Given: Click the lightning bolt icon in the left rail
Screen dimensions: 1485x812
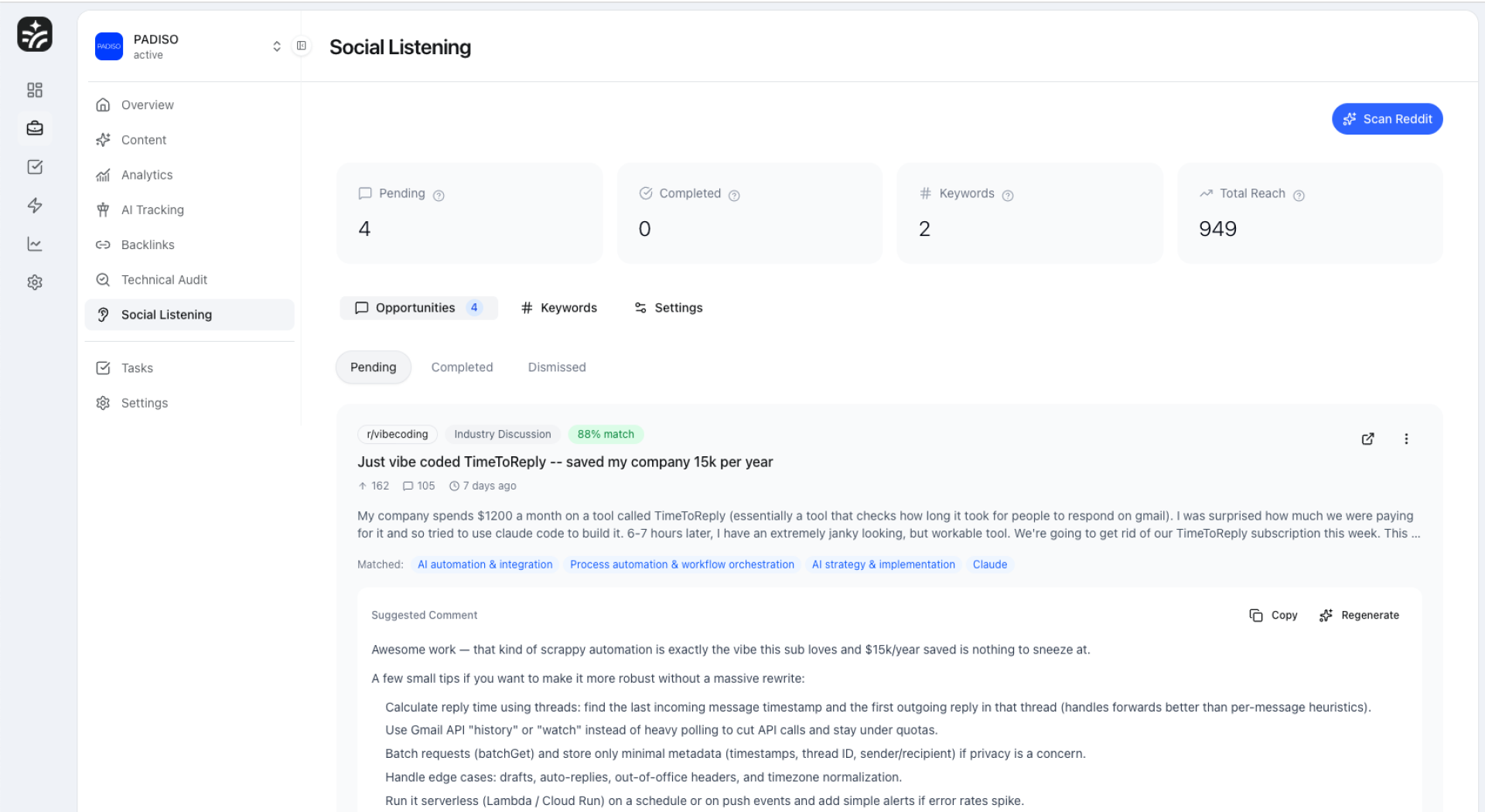Looking at the screenshot, I should pyautogui.click(x=35, y=206).
